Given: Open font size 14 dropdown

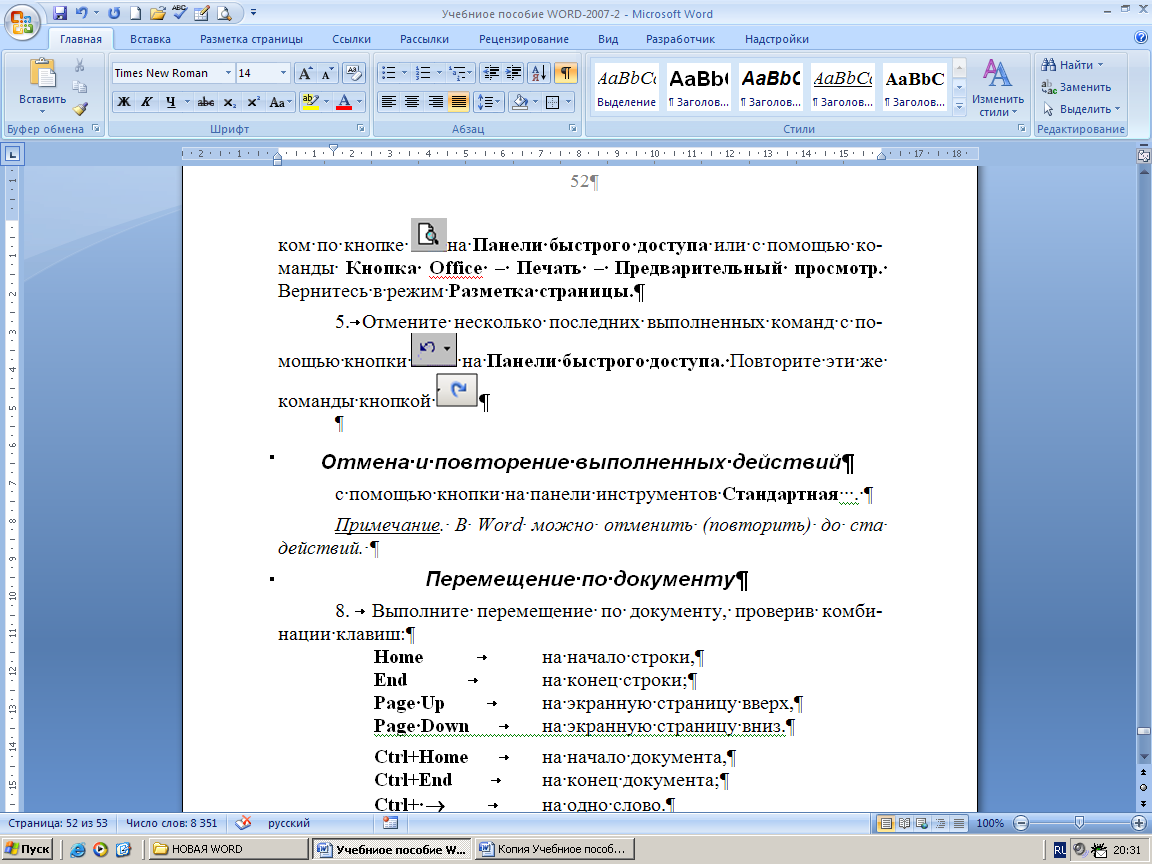Looking at the screenshot, I should tap(284, 73).
